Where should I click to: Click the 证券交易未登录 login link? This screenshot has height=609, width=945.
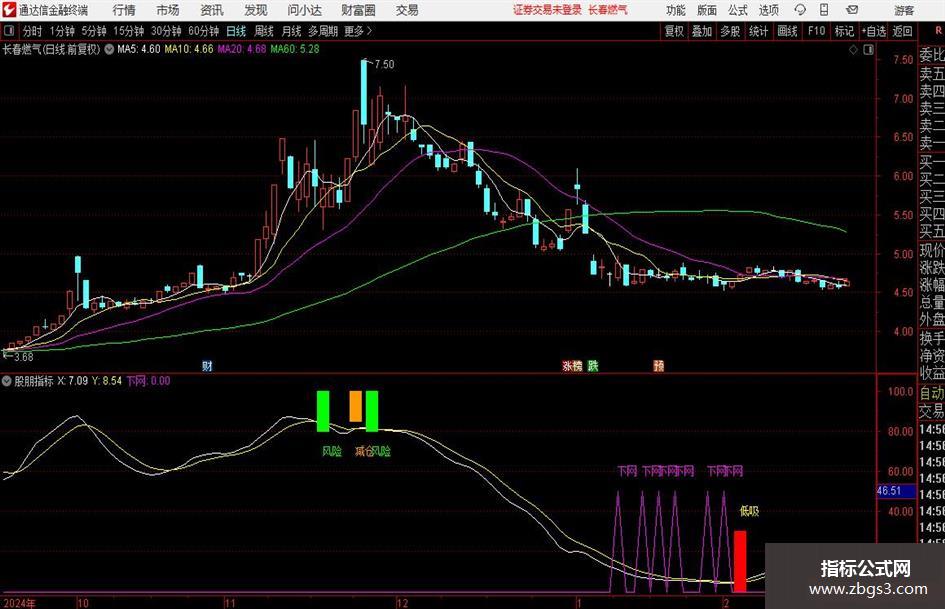pos(547,10)
